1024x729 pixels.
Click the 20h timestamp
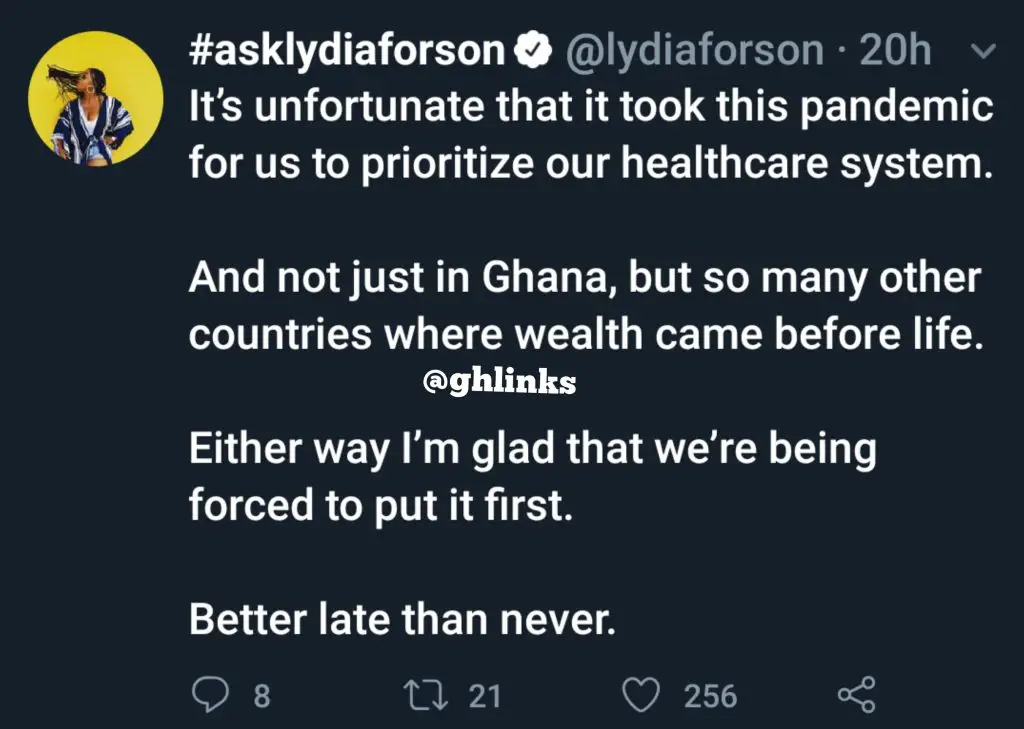click(x=895, y=50)
